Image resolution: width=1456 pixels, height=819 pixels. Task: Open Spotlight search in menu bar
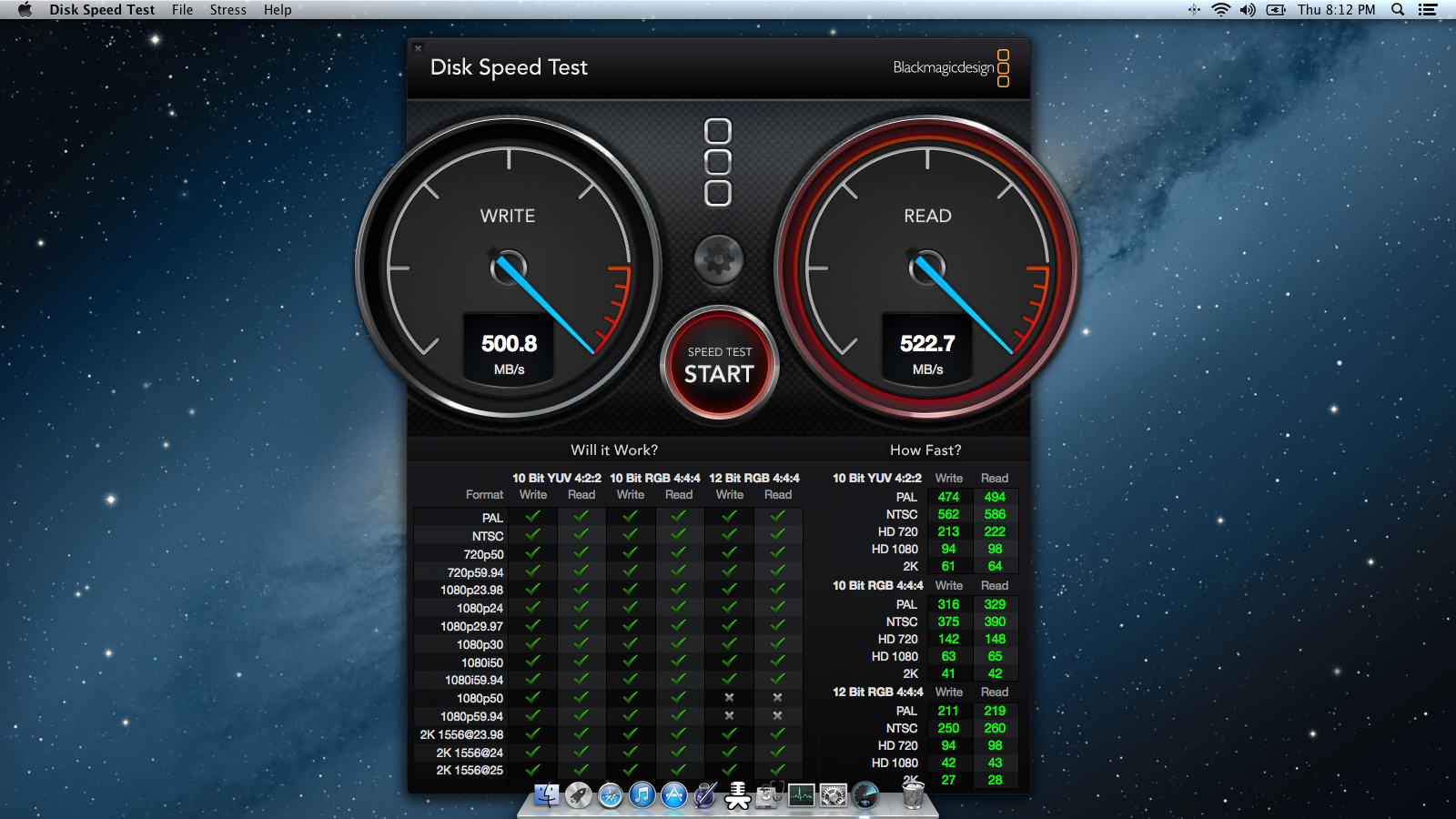coord(1398,10)
